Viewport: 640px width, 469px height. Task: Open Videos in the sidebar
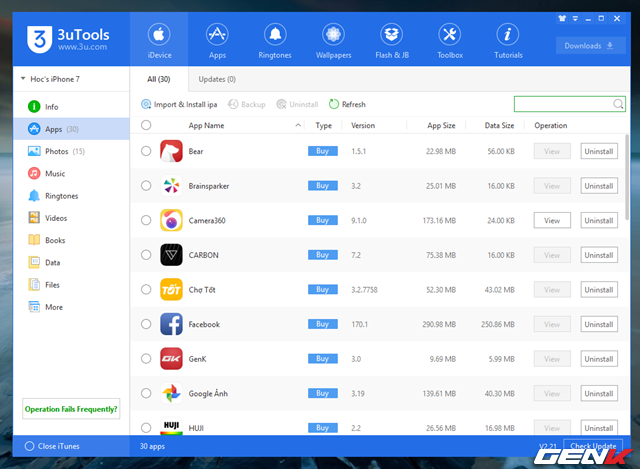[x=71, y=218]
